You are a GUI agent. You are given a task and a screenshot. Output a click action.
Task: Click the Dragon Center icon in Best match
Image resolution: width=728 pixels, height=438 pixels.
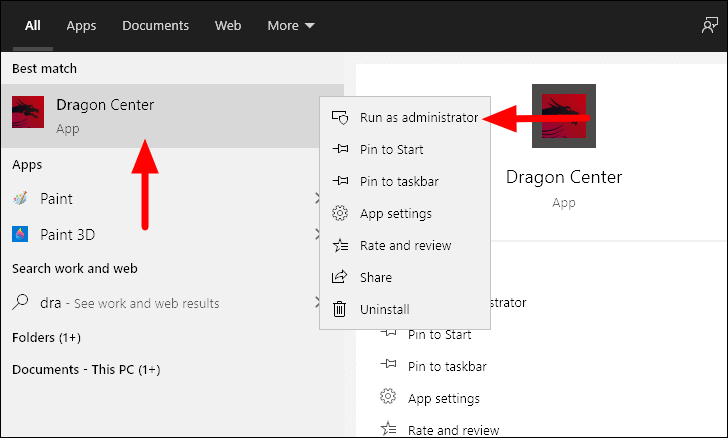click(x=28, y=112)
